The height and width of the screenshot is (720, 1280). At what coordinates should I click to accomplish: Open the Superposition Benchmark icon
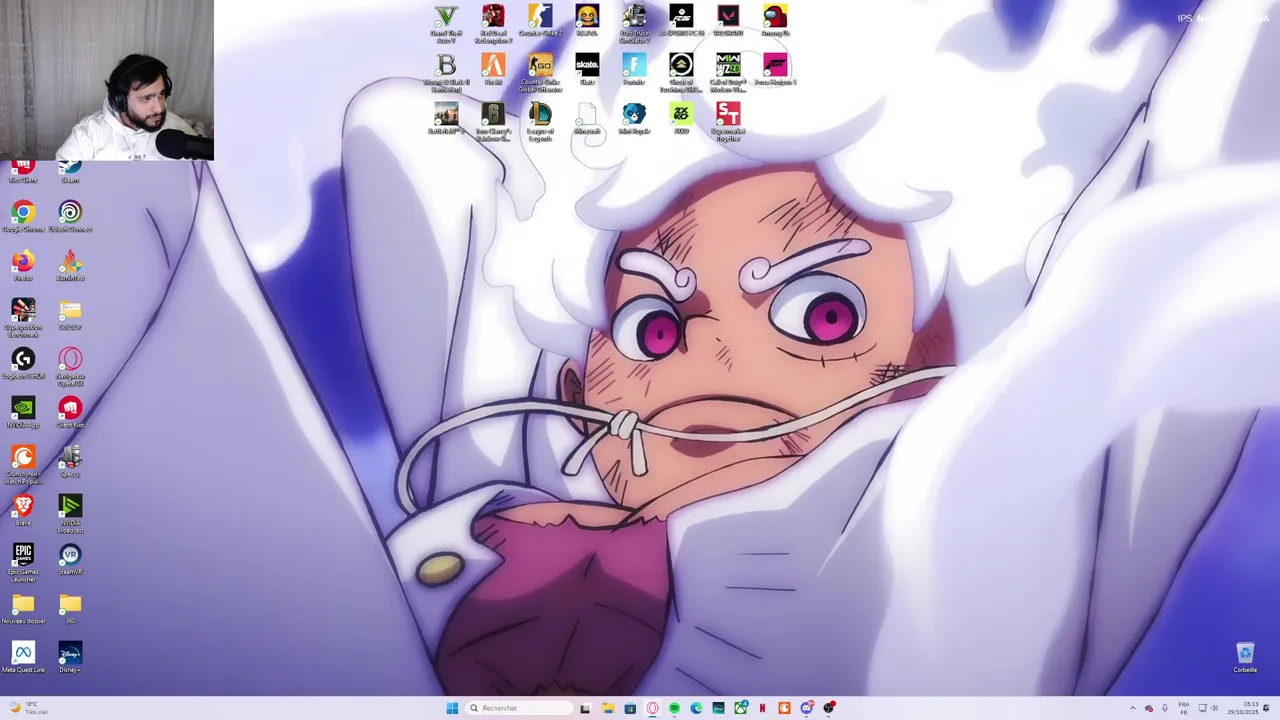click(23, 317)
